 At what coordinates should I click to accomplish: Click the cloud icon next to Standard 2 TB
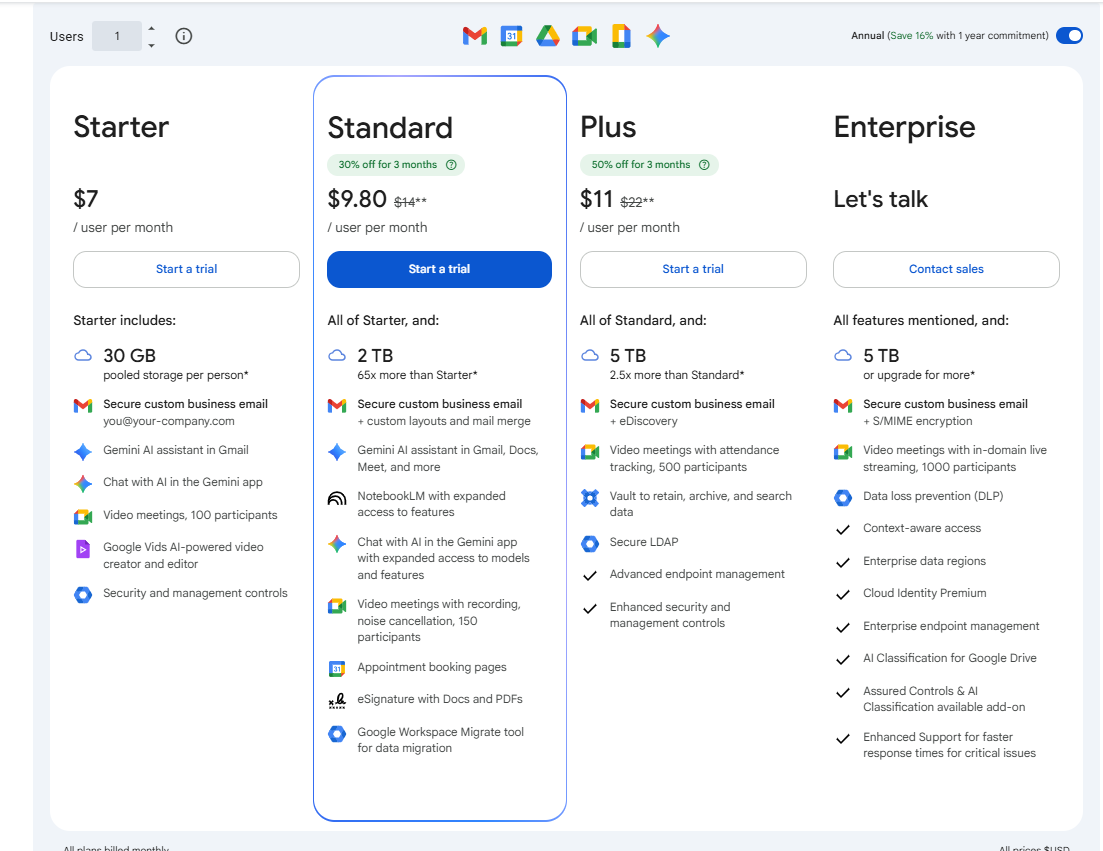click(x=337, y=355)
